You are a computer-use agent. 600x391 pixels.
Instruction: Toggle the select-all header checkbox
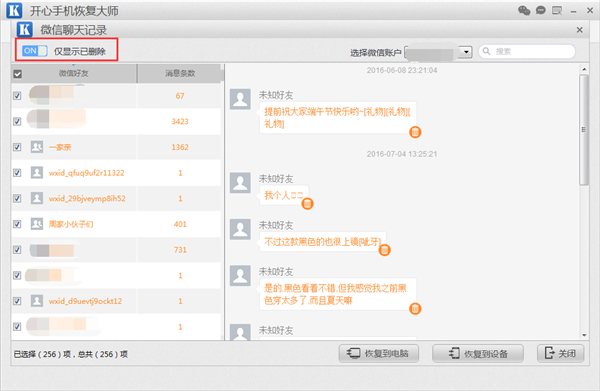[x=18, y=73]
